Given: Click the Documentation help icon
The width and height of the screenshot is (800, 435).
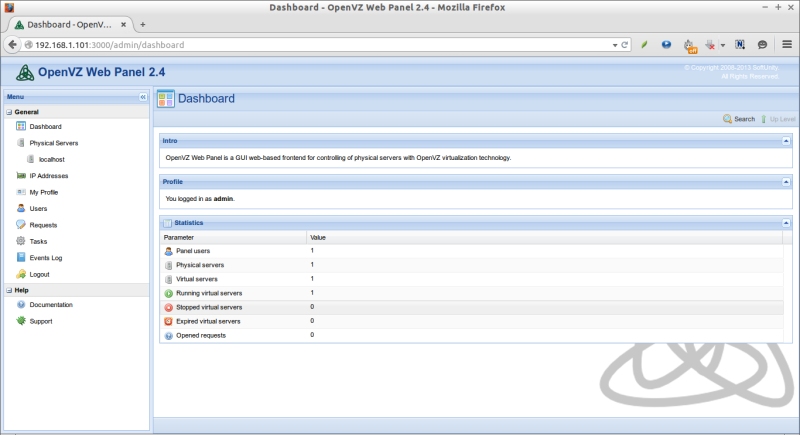Looking at the screenshot, I should (x=21, y=304).
